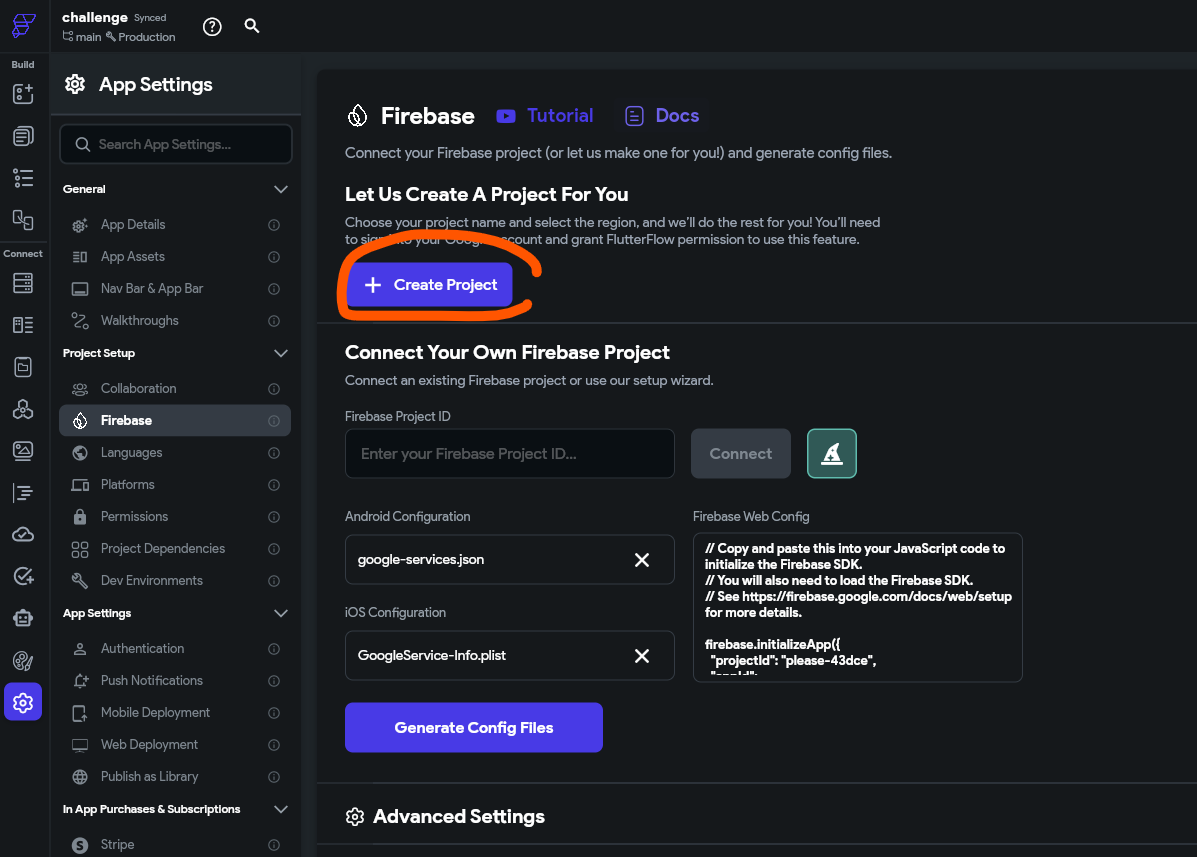
Task: Open the API calls icon in the left rail
Action: coord(23,409)
